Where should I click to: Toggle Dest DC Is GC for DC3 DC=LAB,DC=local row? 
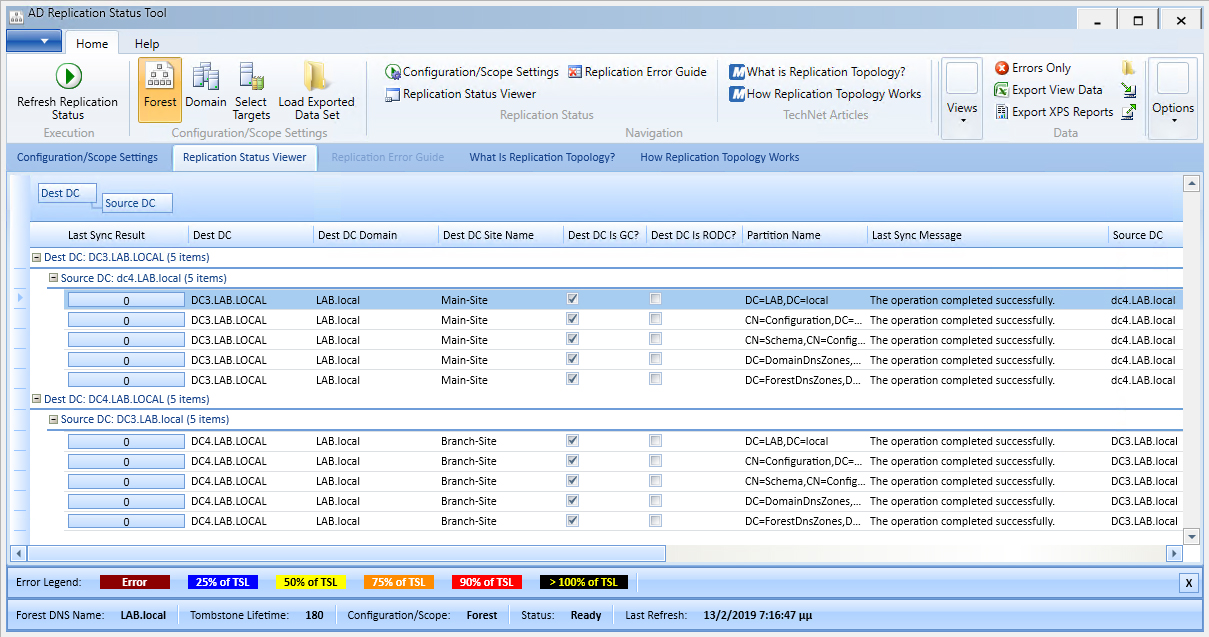(572, 299)
